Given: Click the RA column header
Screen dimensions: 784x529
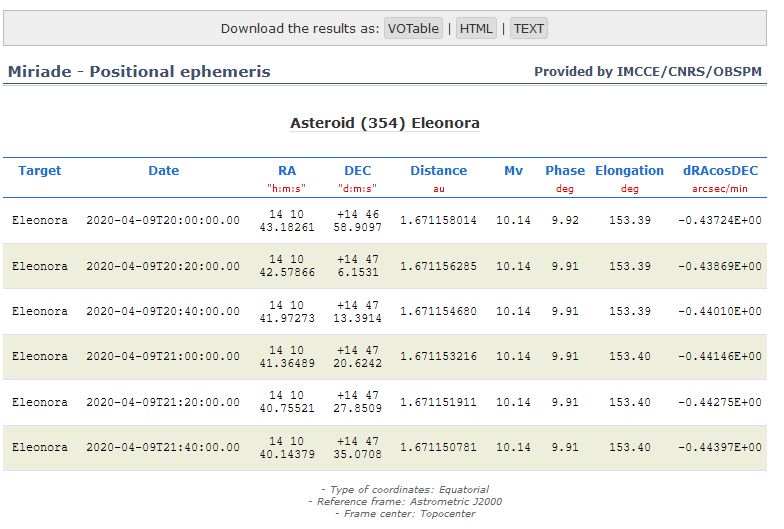Looking at the screenshot, I should point(287,171).
